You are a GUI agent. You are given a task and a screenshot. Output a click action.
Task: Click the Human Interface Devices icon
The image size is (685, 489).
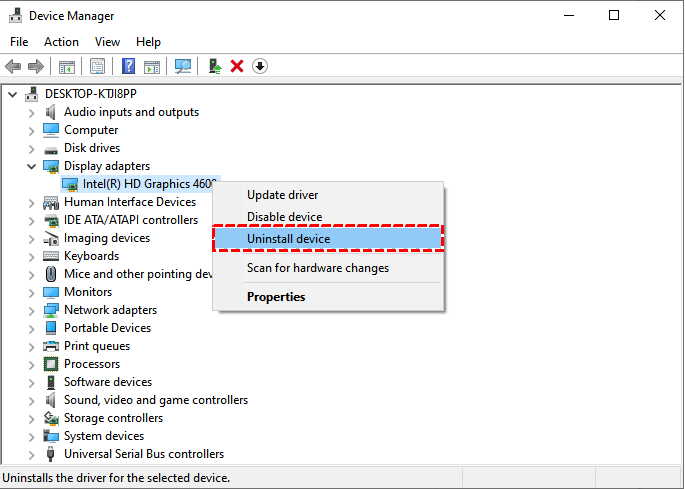pos(51,202)
